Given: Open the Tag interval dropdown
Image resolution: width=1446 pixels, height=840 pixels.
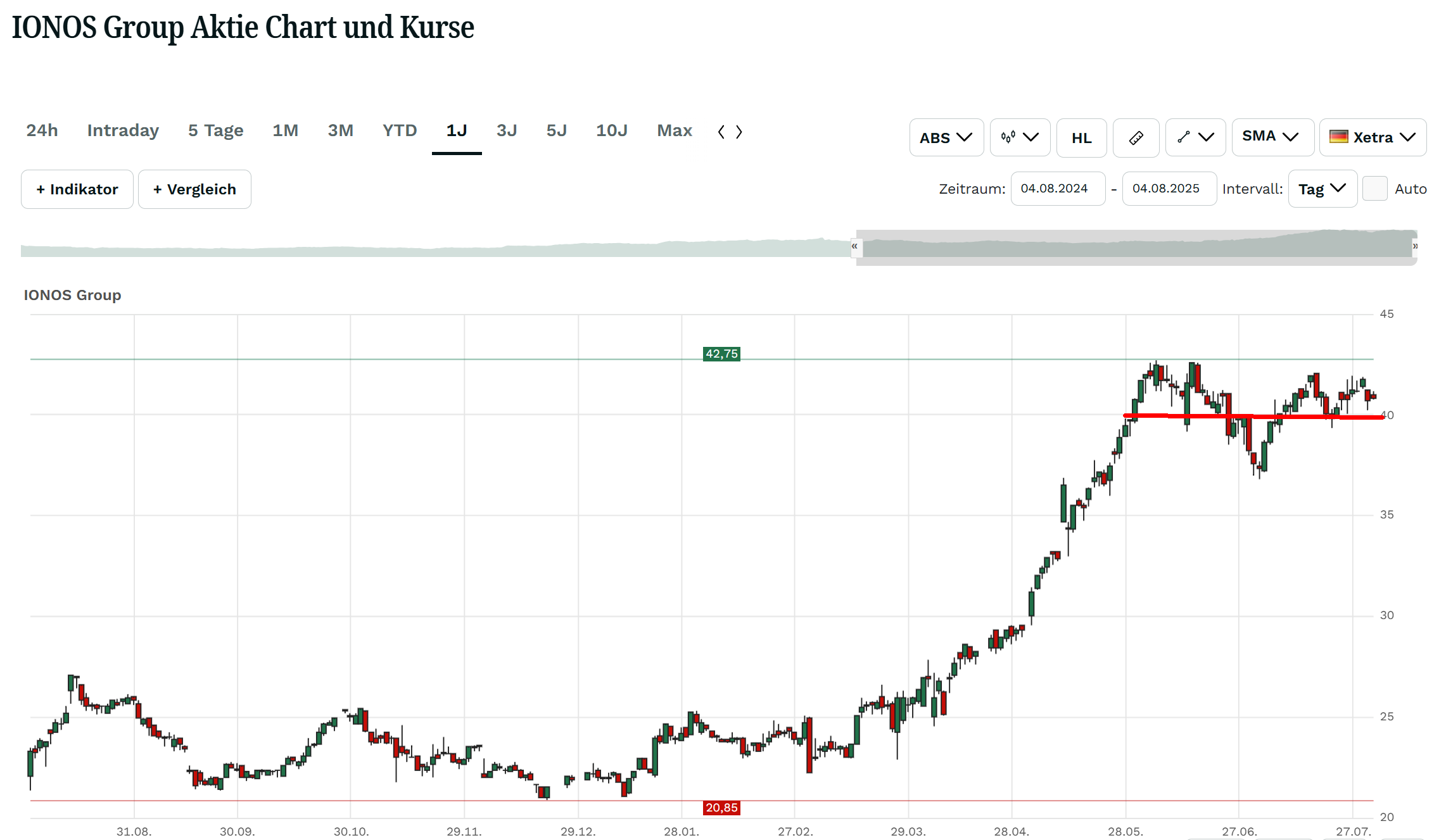Looking at the screenshot, I should 1322,189.
